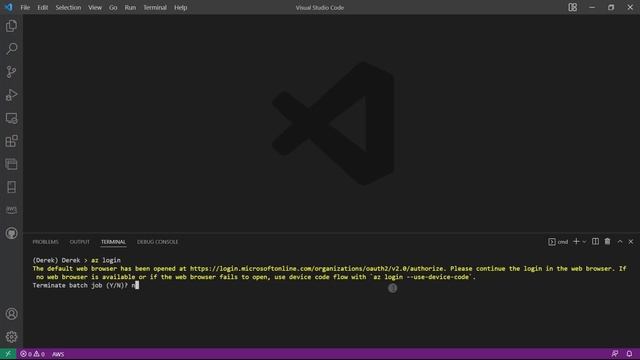Image resolution: width=640 pixels, height=360 pixels.
Task: Open the device/notebook icon in activity bar
Action: pos(11,187)
